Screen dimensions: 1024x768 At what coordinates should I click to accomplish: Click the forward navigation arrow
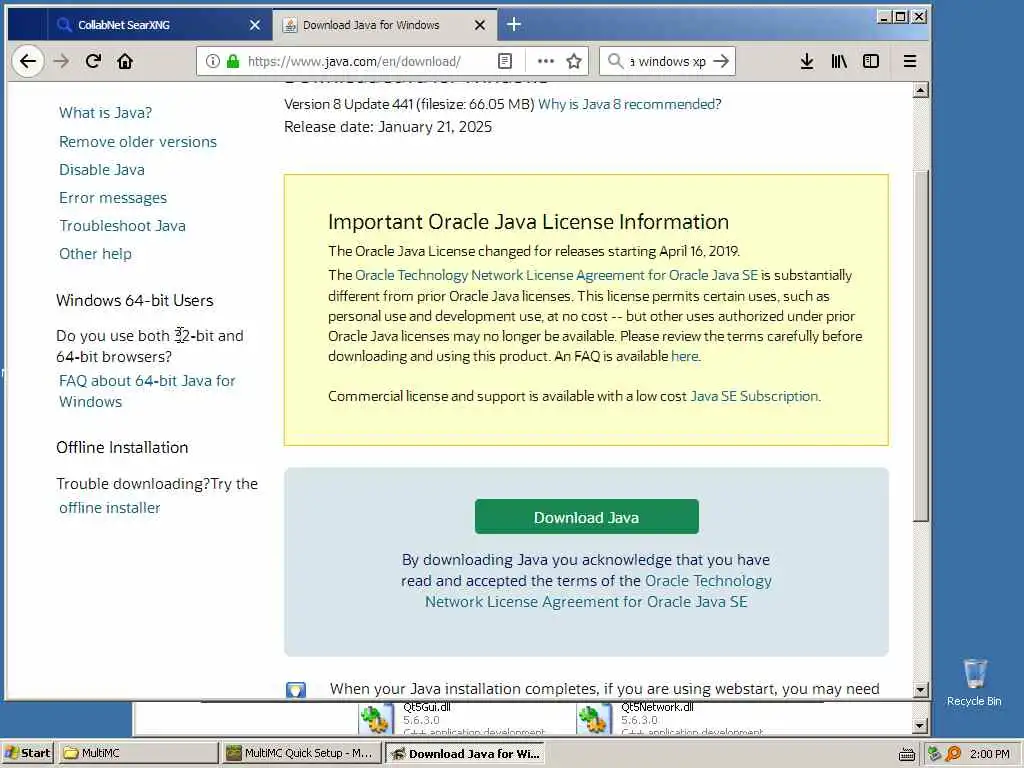click(61, 61)
